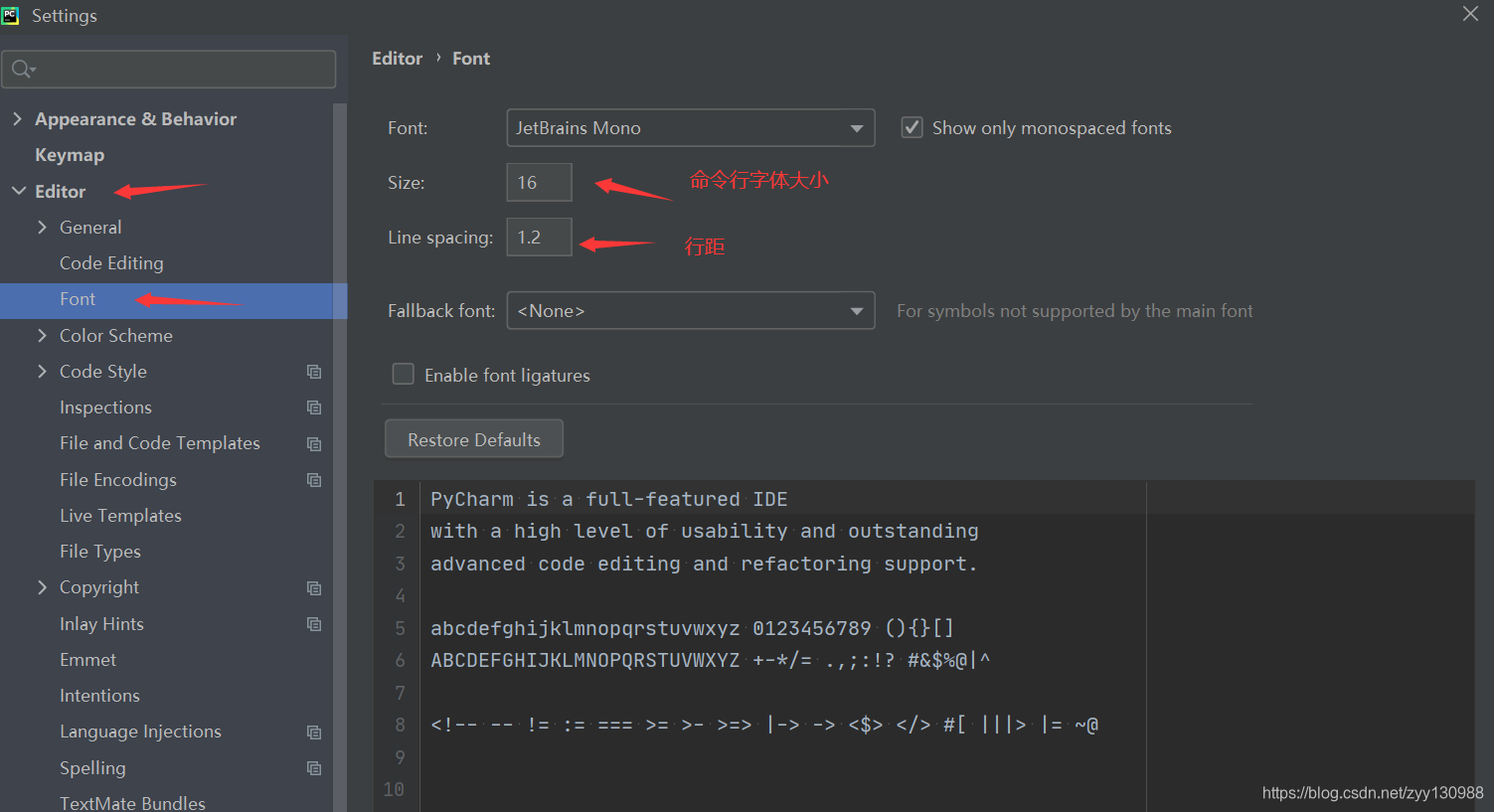Click the settings search field
This screenshot has height=812, width=1494.
coord(169,70)
